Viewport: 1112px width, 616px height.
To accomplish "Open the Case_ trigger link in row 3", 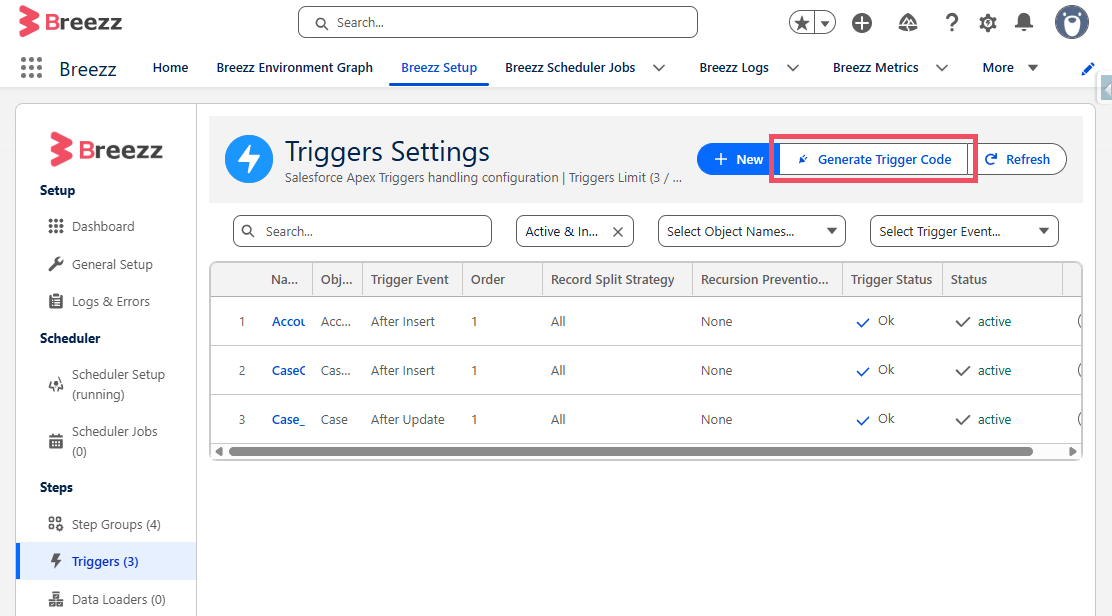I will (289, 420).
